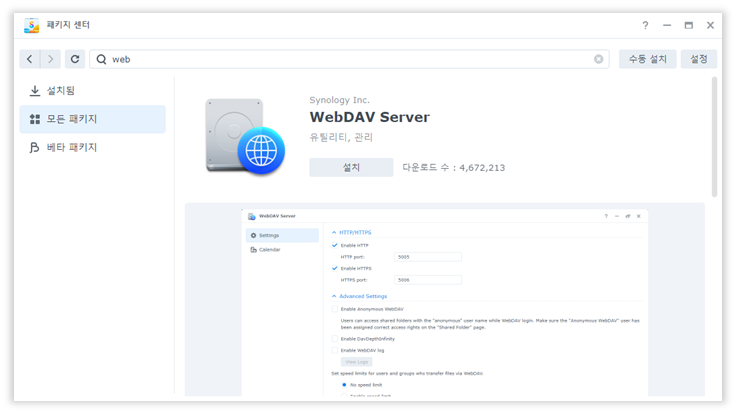The width and height of the screenshot is (736, 414).
Task: Open 수동 설치 manual install
Action: click(648, 59)
